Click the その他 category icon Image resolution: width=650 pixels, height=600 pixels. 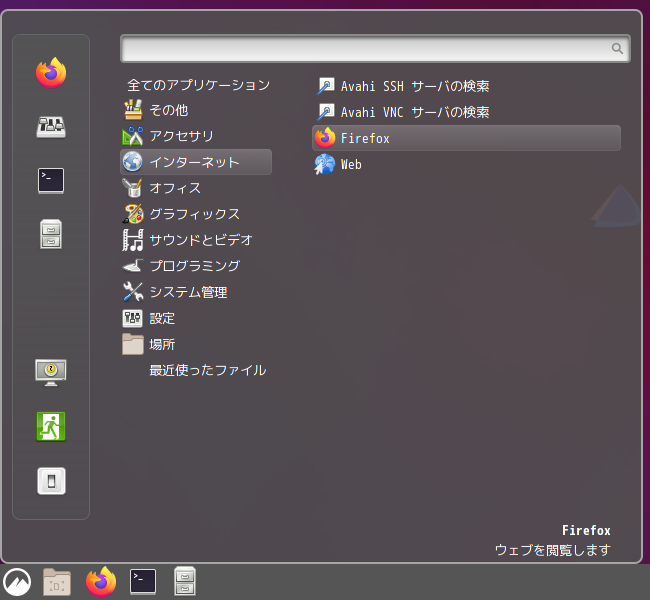tap(133, 110)
